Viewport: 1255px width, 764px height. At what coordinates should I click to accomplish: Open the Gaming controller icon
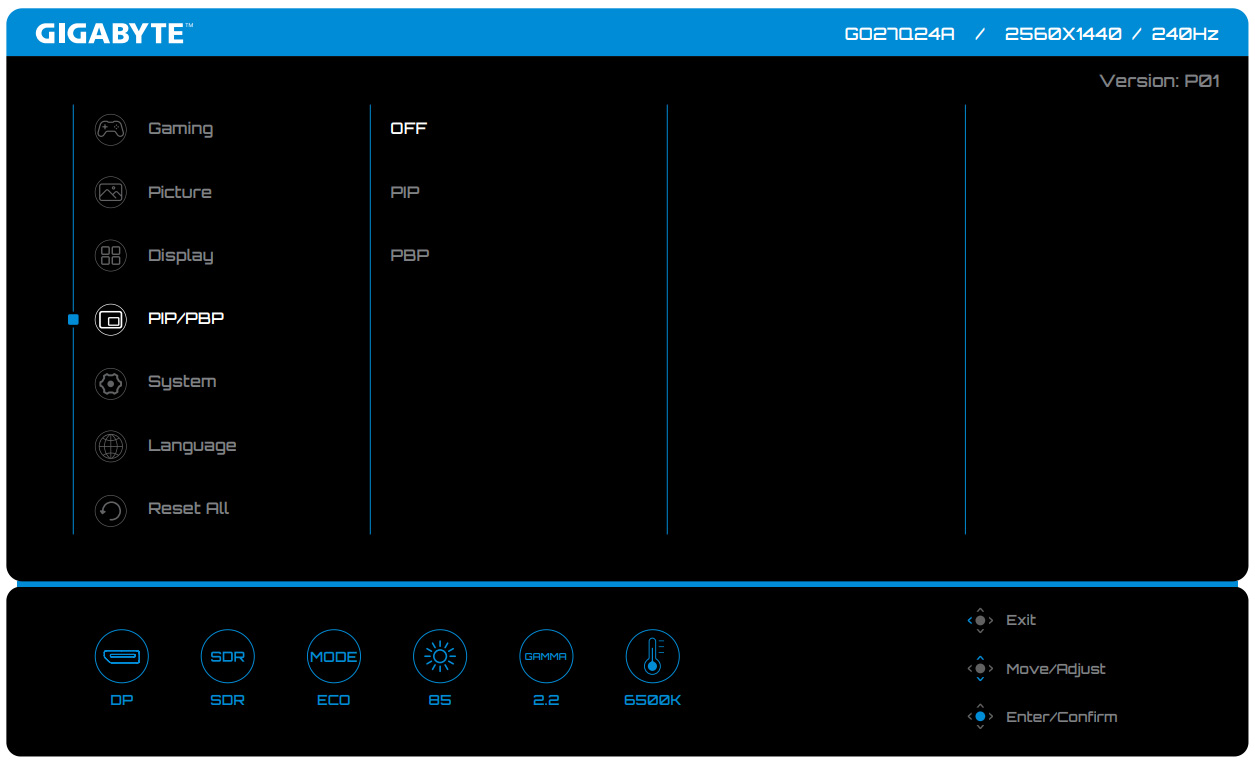tap(110, 129)
